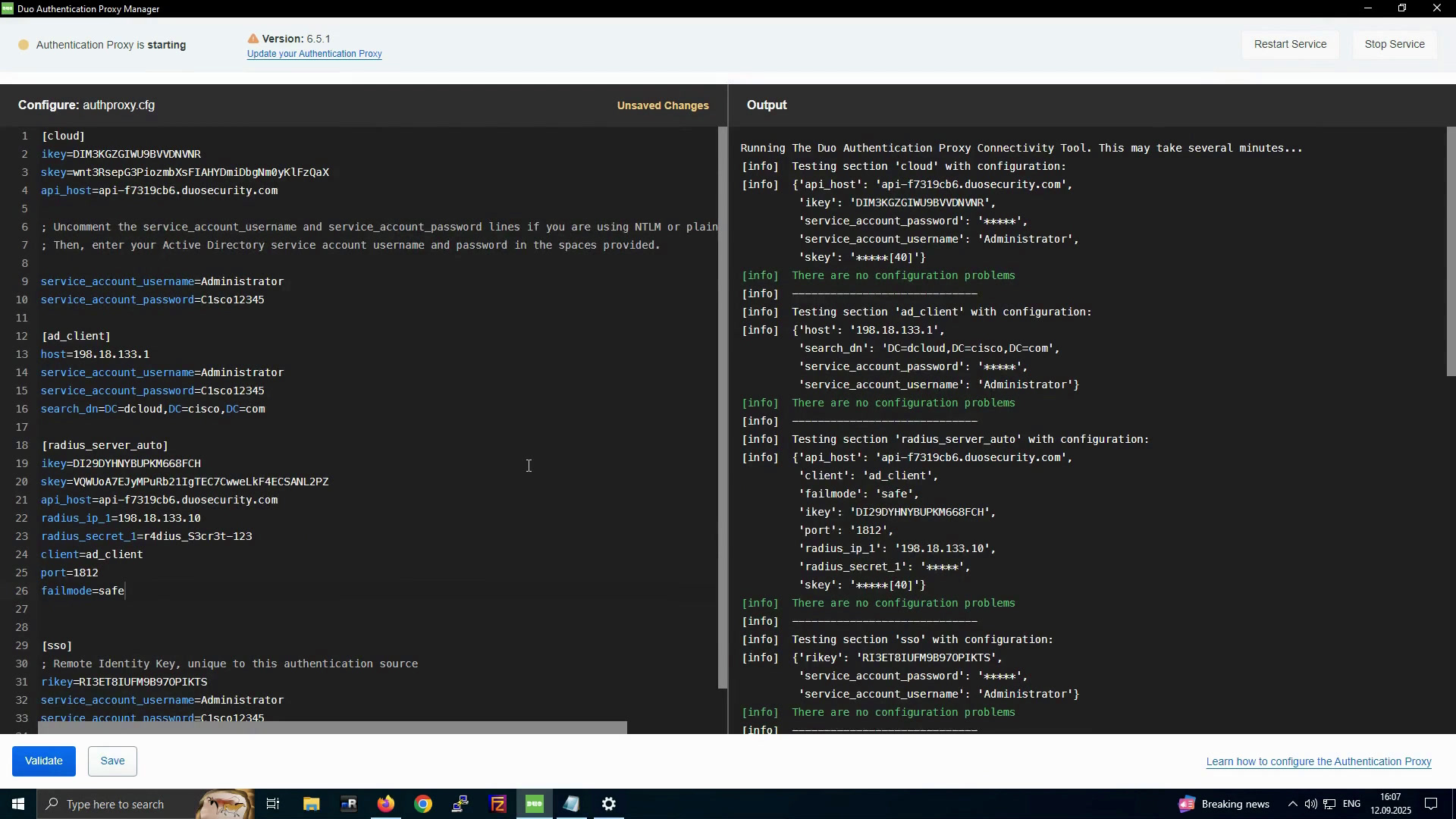Click Stop Service button
This screenshot has height=819, width=1456.
pyautogui.click(x=1395, y=44)
